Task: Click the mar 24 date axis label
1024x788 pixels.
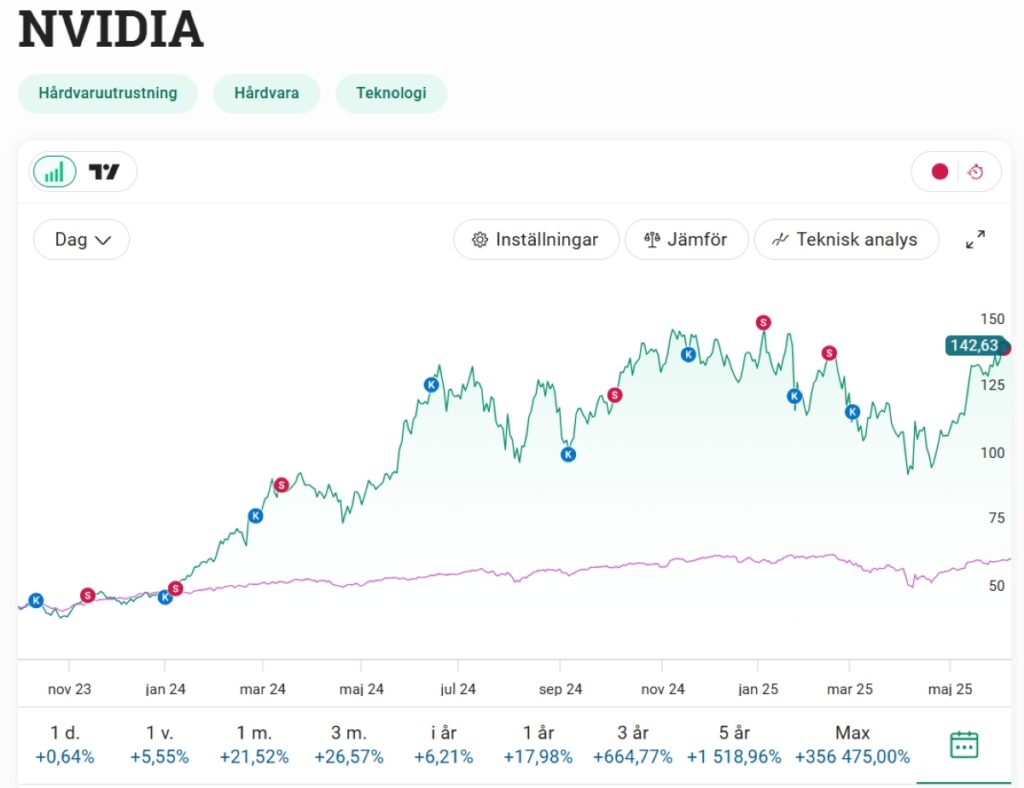Action: (x=263, y=689)
